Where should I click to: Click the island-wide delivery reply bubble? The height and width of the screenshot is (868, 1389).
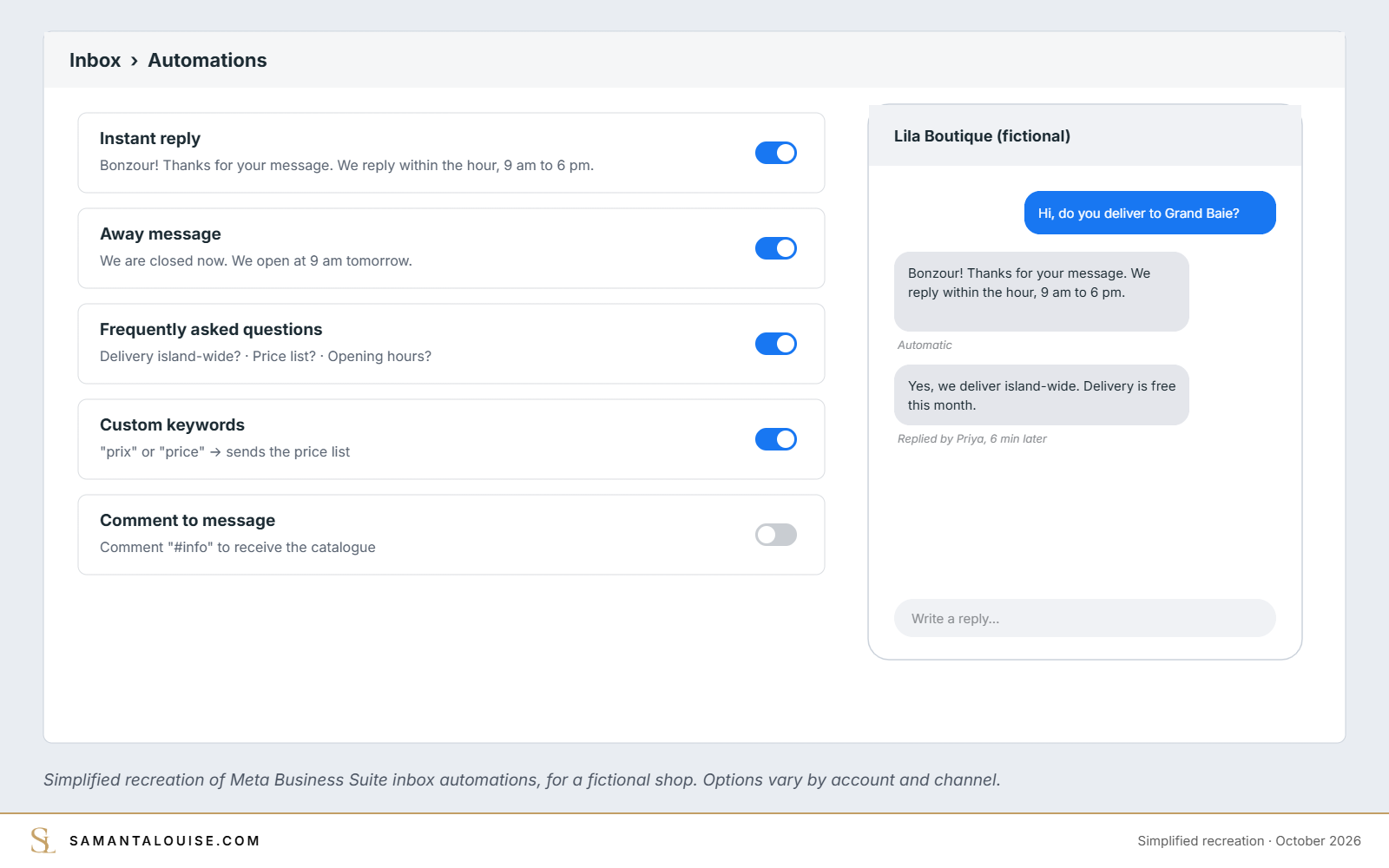click(1042, 395)
